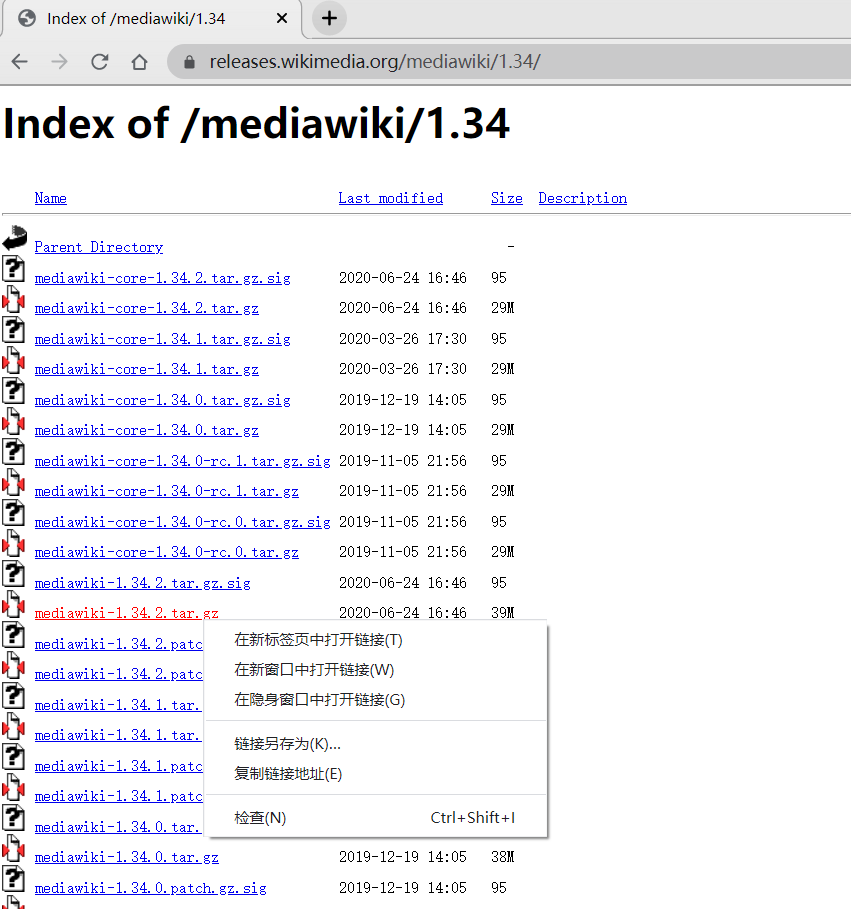This screenshot has height=909, width=851.
Task: Click archive icon beside mediawiki-core-1.34.1.tar.gz
Action: pyautogui.click(x=13, y=361)
